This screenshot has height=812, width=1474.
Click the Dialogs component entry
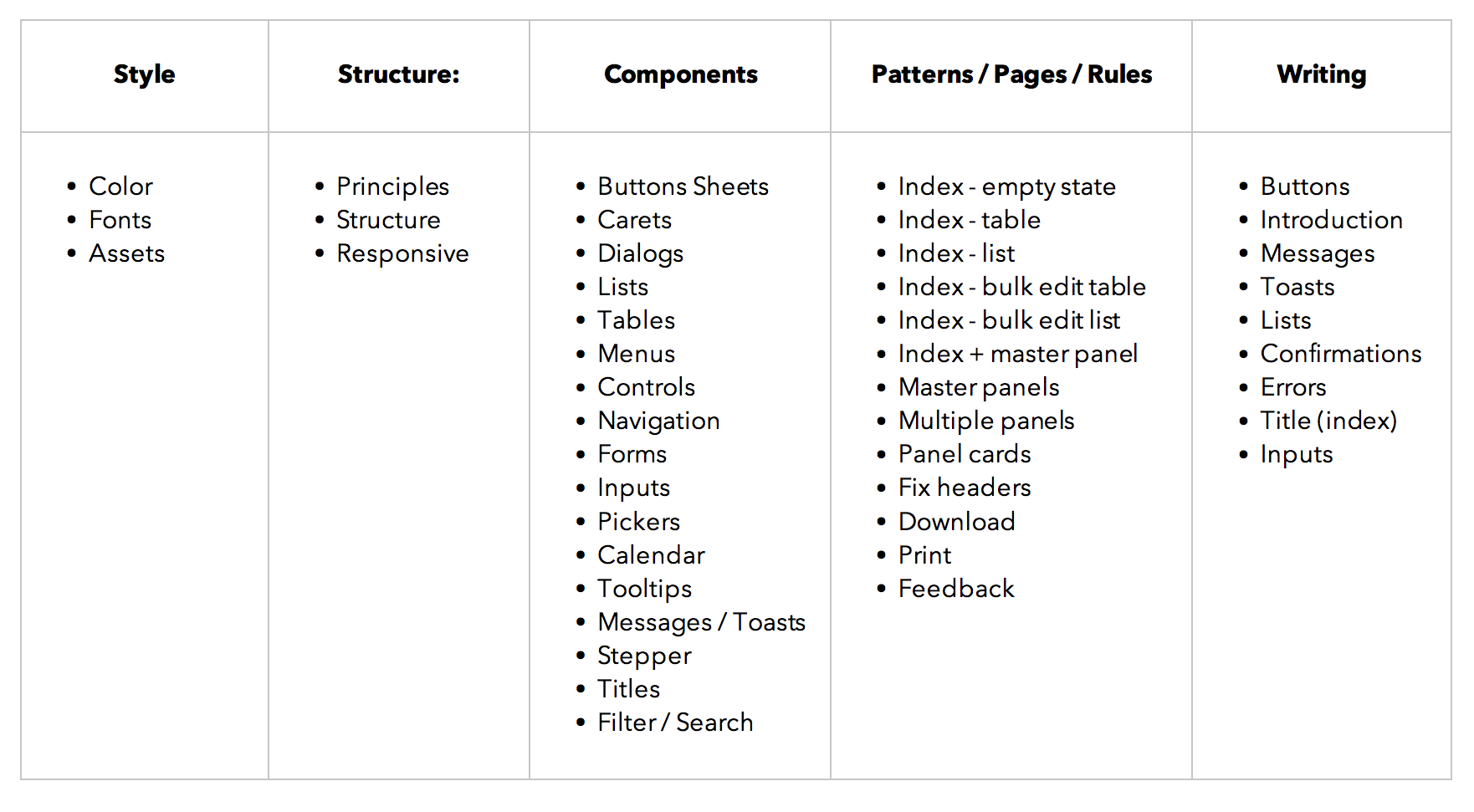coord(640,253)
